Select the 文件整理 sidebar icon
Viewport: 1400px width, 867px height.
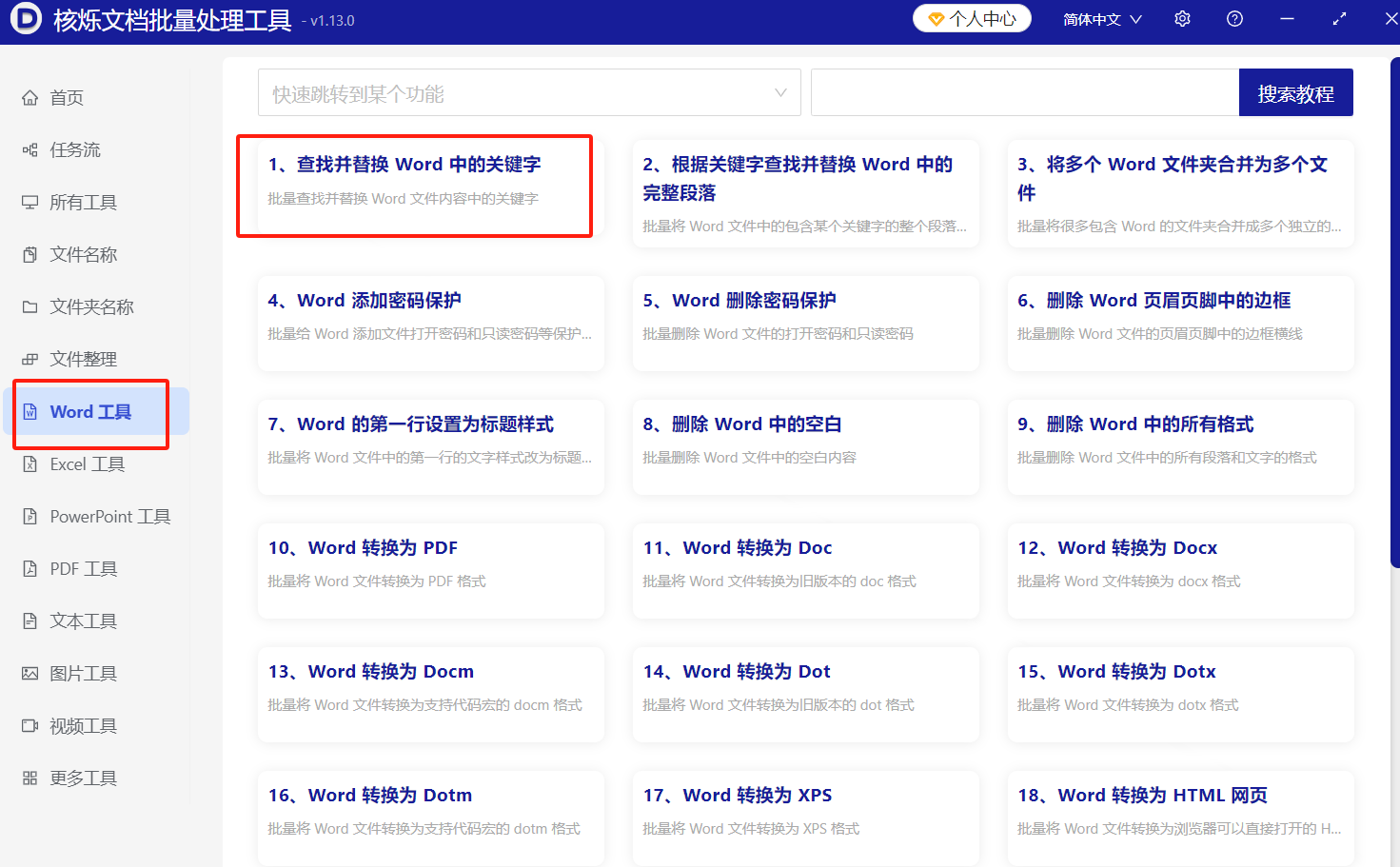click(x=31, y=359)
